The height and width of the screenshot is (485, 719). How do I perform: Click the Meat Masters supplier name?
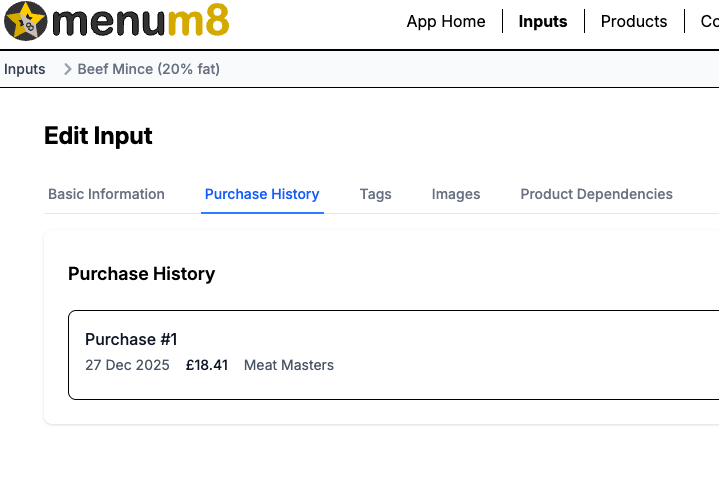pos(289,365)
